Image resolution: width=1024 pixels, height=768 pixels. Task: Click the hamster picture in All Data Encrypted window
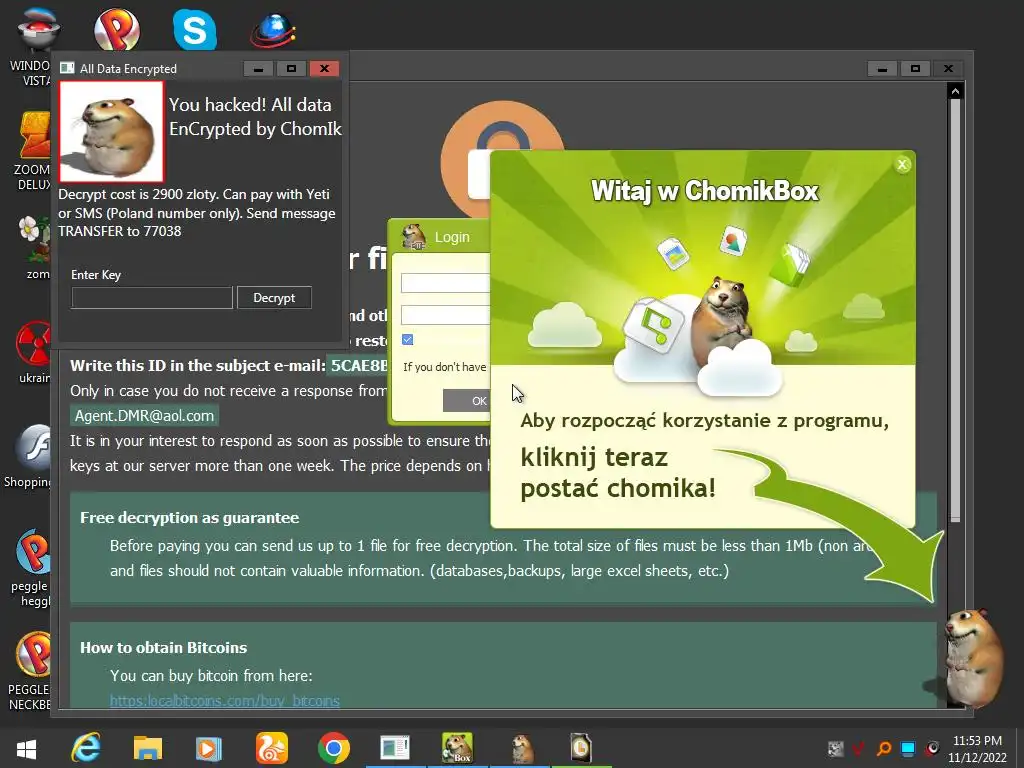coord(111,131)
